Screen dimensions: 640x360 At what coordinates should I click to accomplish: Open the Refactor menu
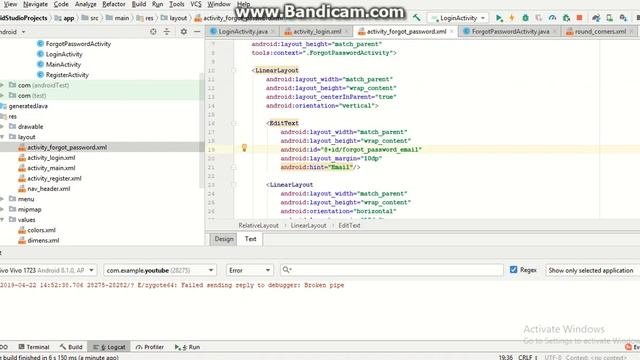click(113, 4)
